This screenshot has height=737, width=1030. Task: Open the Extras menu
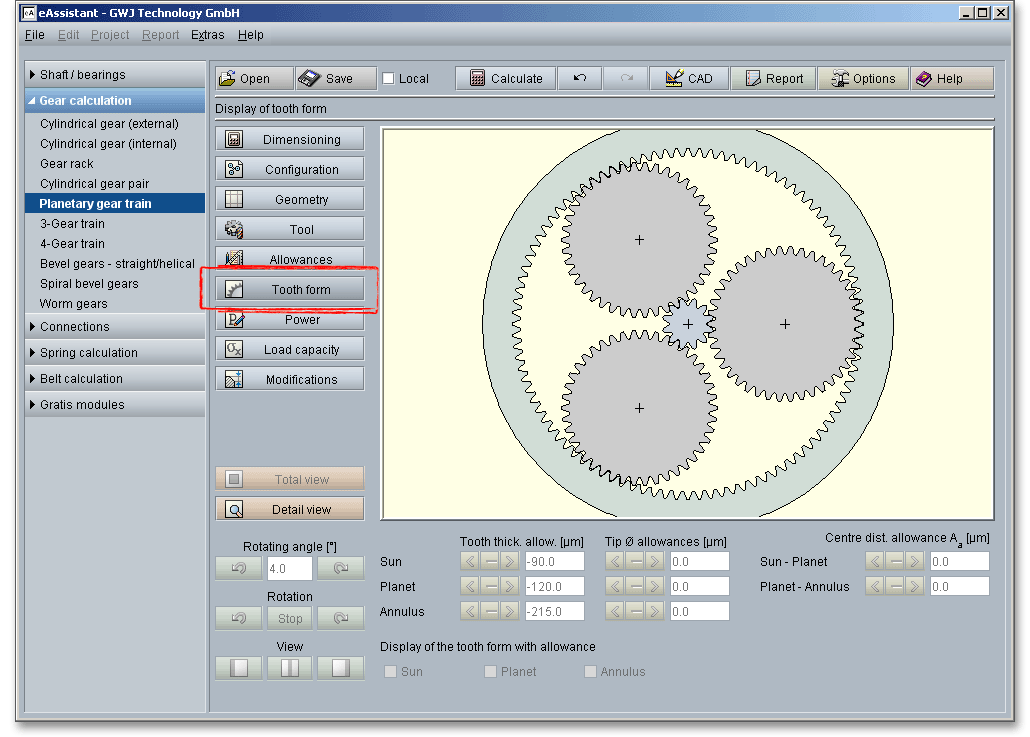[x=208, y=35]
